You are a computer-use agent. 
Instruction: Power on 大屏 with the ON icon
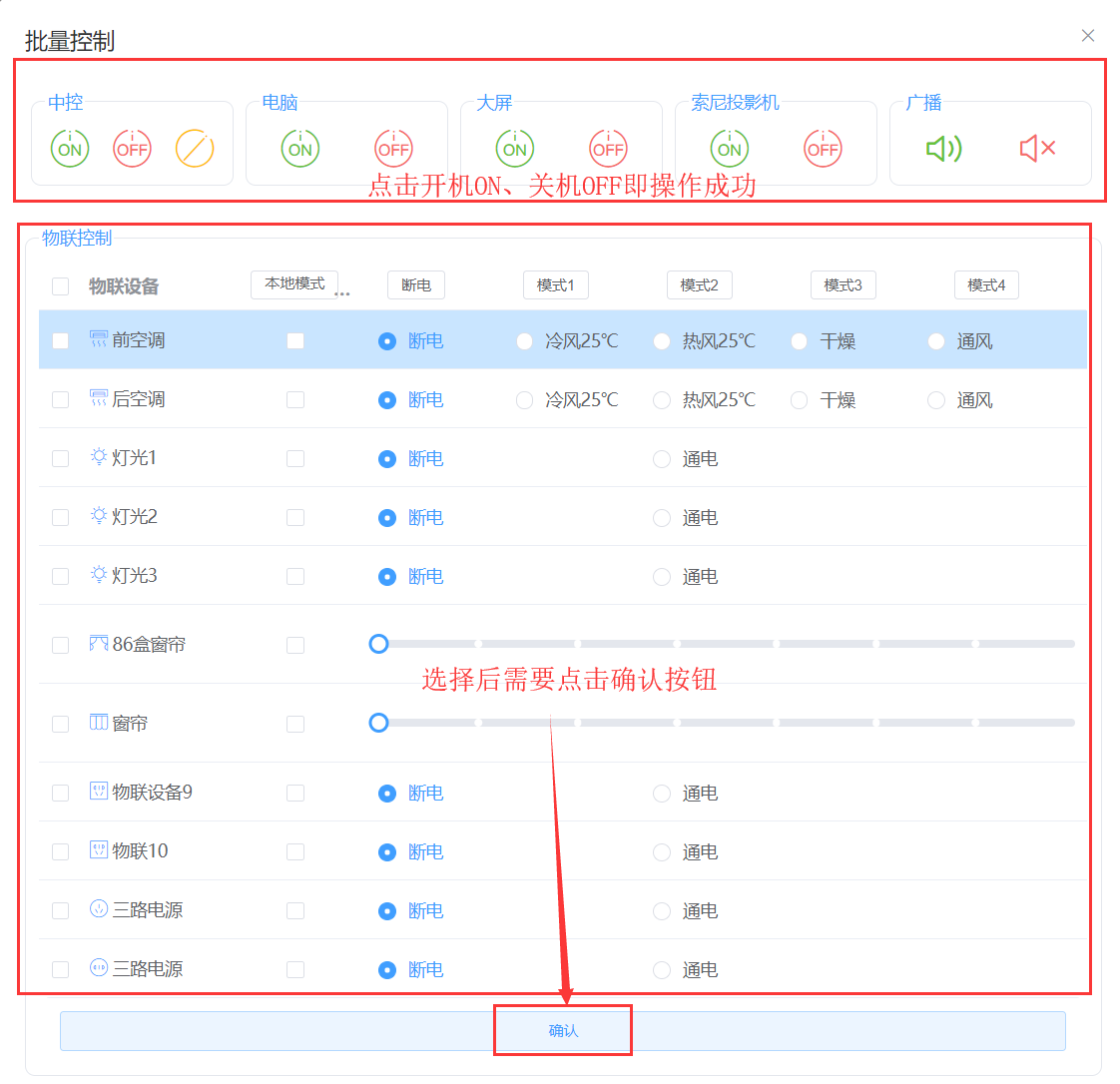[x=515, y=149]
